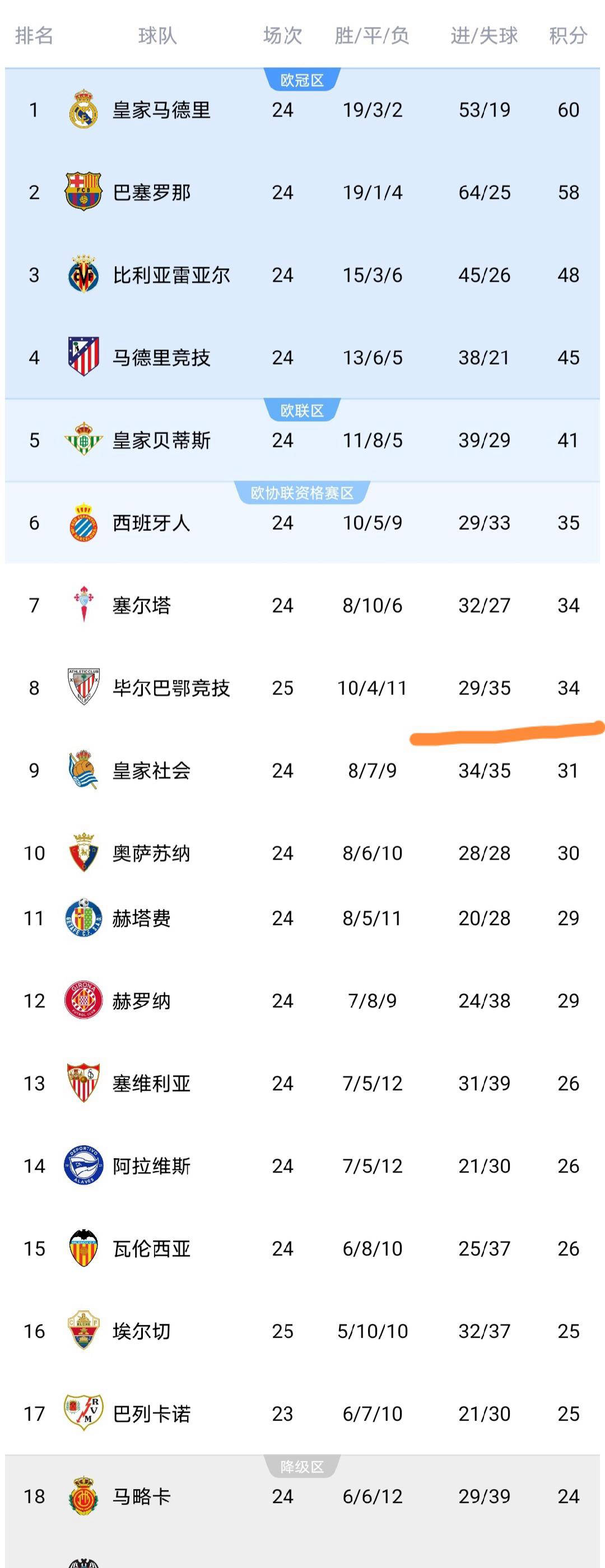The image size is (605, 1568).
Task: Open team name 皇家社会
Action: [151, 771]
